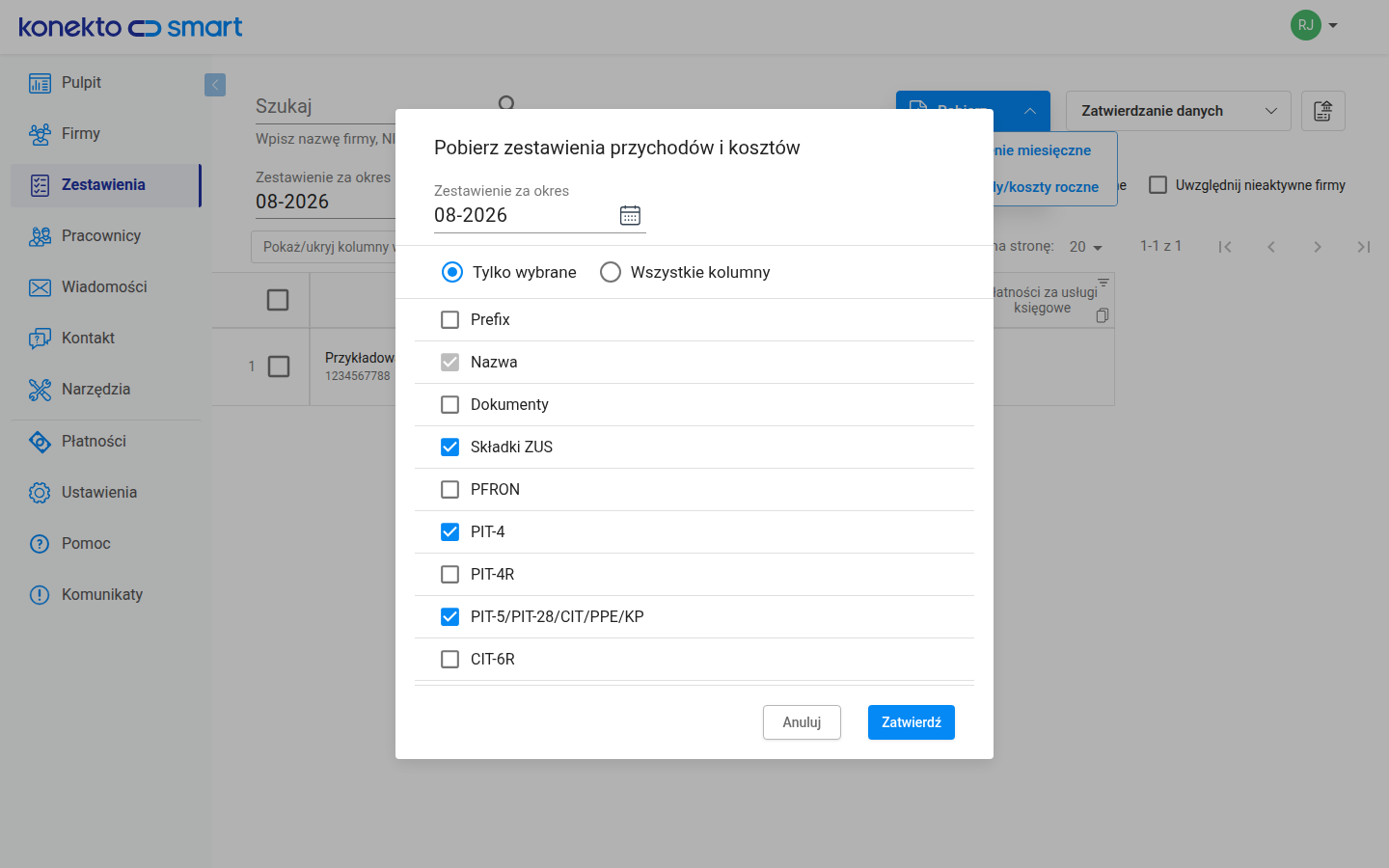Expand the rows-per-page dropdown showing 20
The width and height of the screenshot is (1389, 868).
1086,247
